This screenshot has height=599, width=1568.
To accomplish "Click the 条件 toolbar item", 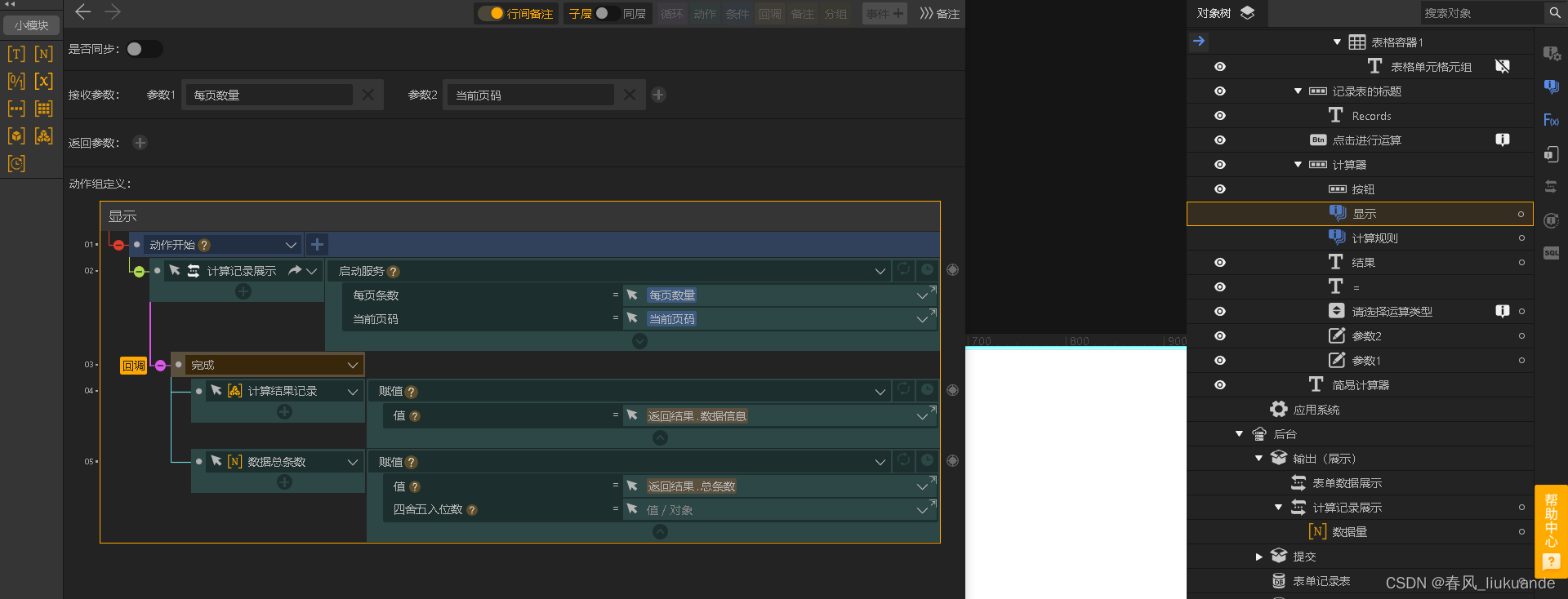I will click(737, 14).
